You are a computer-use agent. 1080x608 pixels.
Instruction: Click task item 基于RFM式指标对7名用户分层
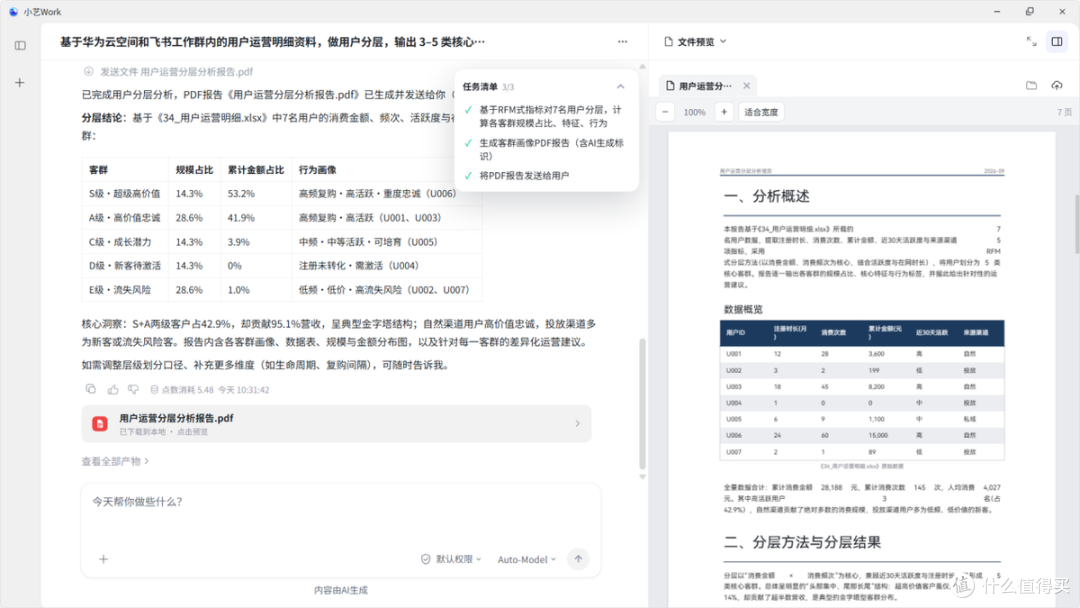(550, 116)
